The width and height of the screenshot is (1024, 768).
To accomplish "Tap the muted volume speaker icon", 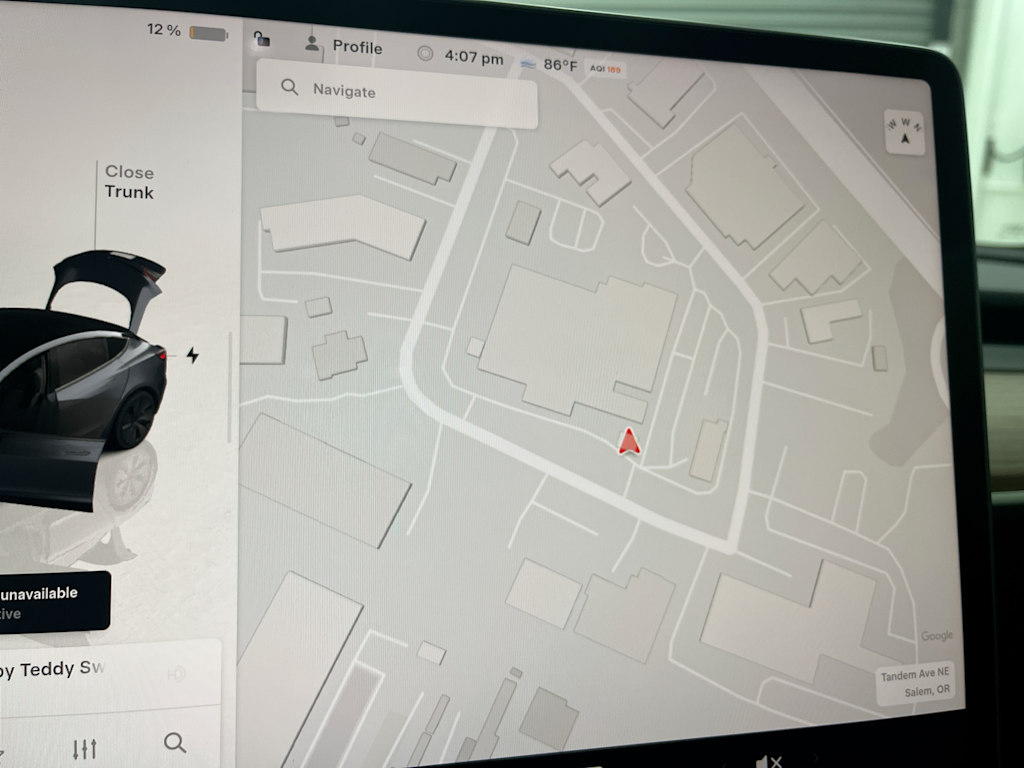I will (769, 761).
